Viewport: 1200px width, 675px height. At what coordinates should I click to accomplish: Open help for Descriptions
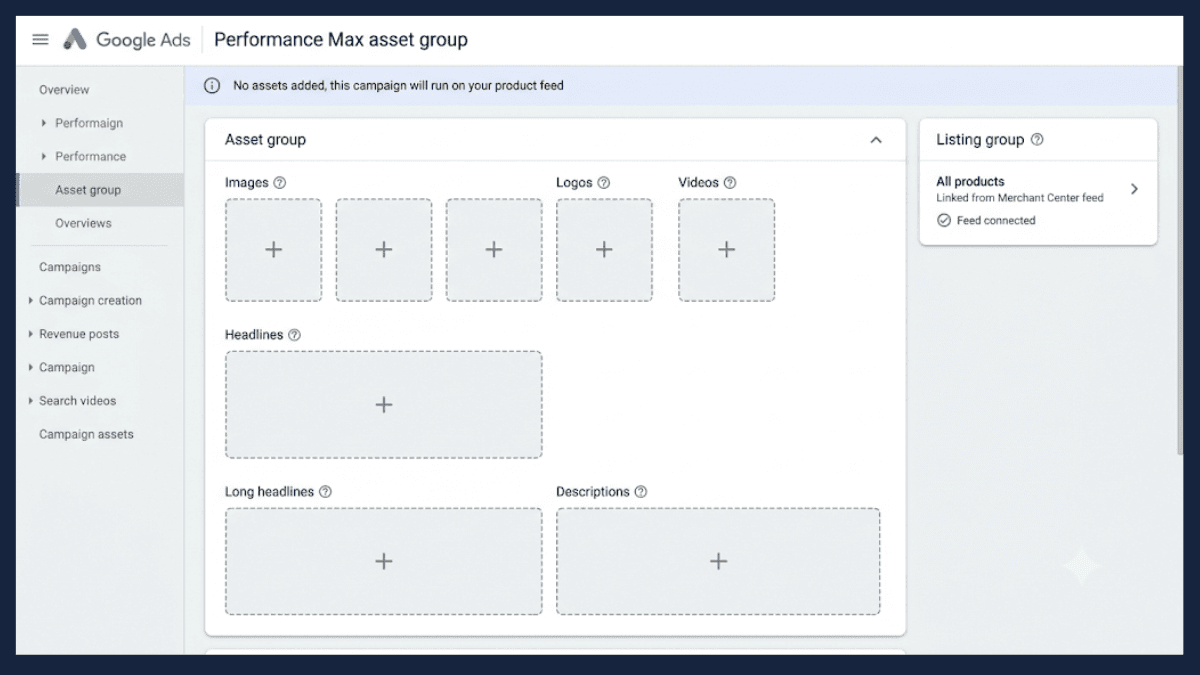(x=641, y=492)
